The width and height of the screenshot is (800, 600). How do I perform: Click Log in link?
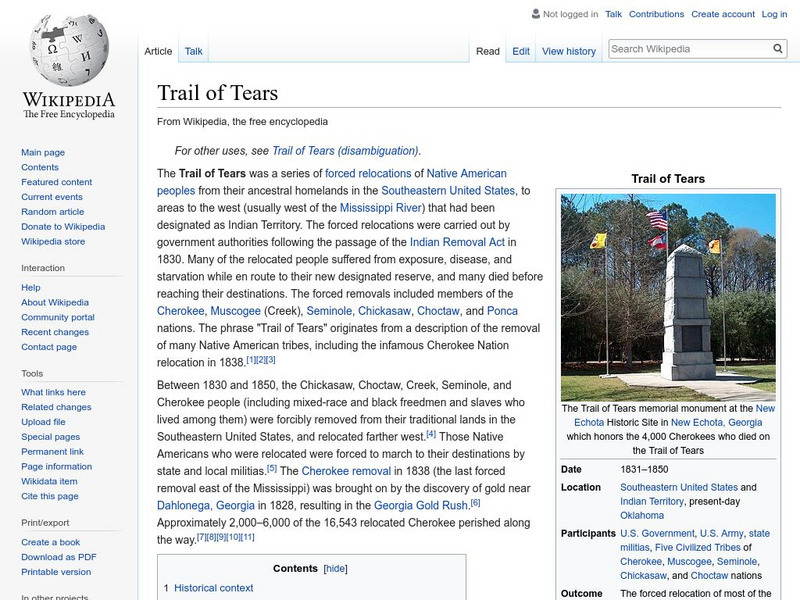coord(774,14)
